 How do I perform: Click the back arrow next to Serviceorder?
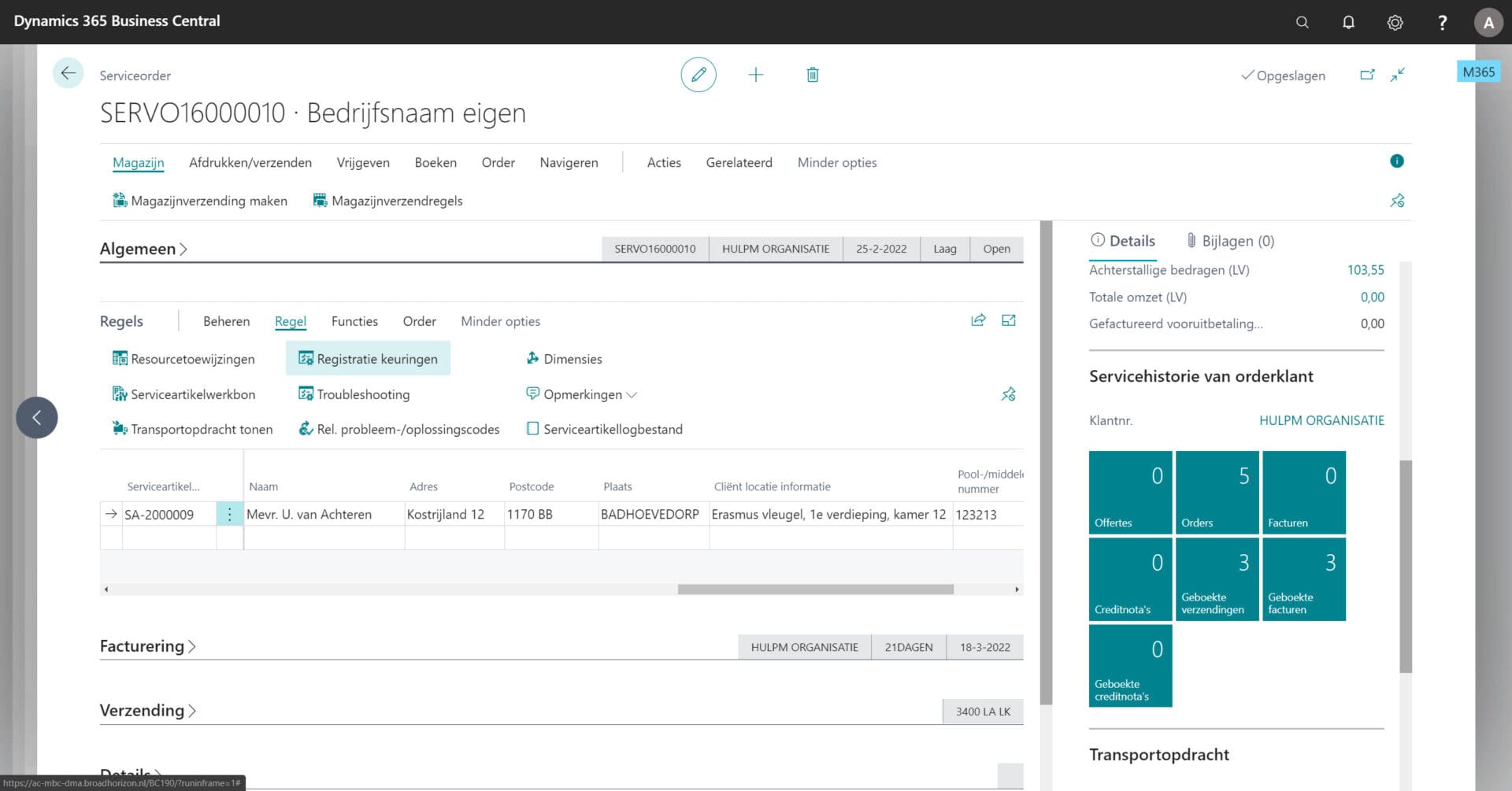point(69,74)
